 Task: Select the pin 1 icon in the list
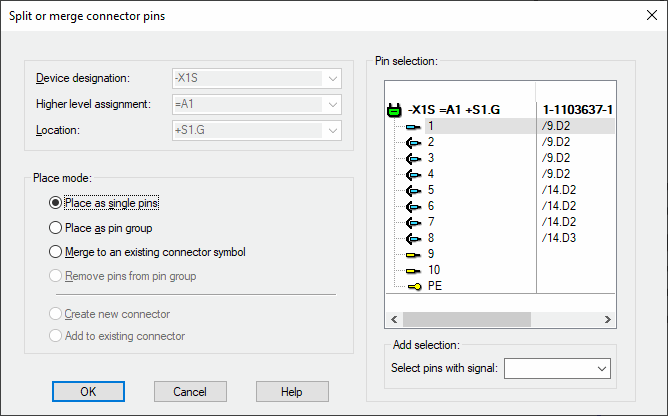point(413,127)
